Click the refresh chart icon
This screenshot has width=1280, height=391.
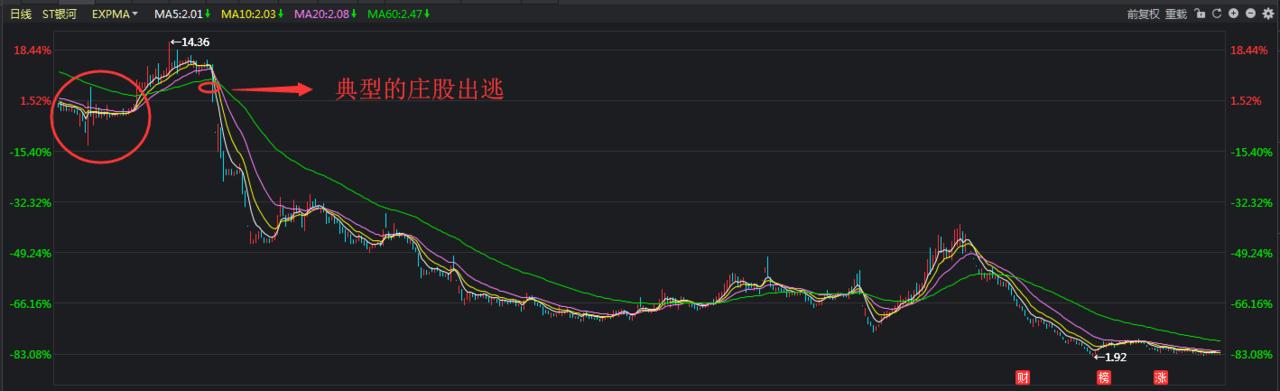click(x=1218, y=14)
